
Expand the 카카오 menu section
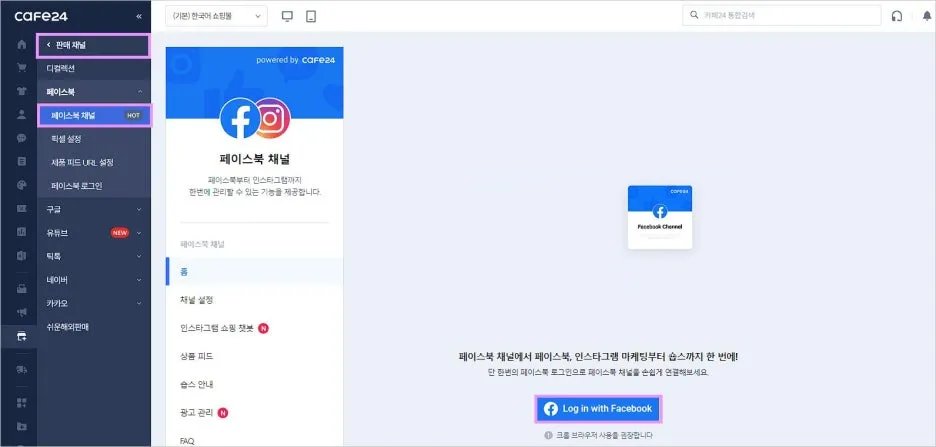click(94, 303)
